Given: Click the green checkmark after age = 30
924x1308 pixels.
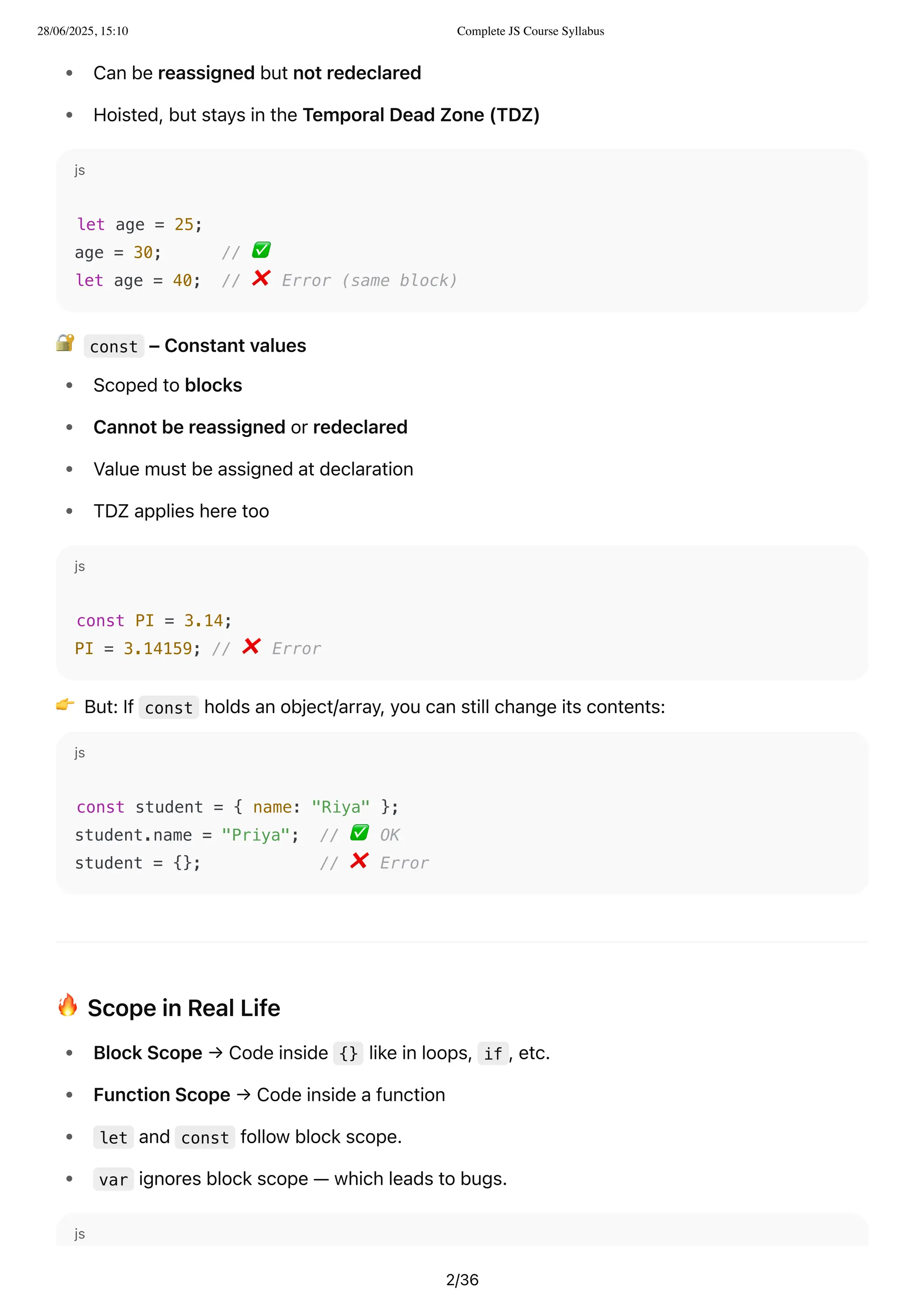Looking at the screenshot, I should tap(261, 250).
